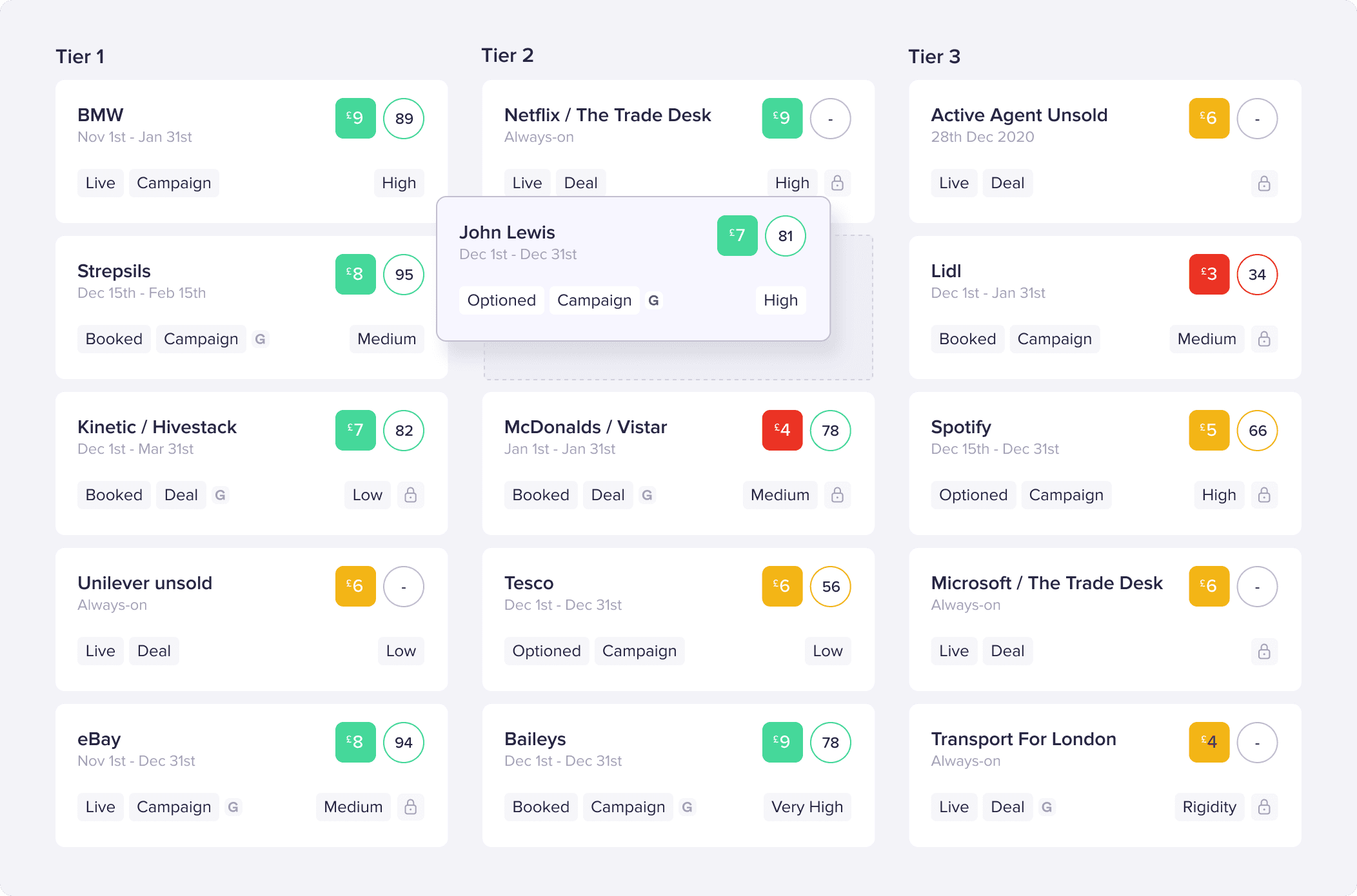Viewport: 1357px width, 896px height.
Task: Click lock icon on Microsoft / Trade Desk card
Action: click(1264, 651)
